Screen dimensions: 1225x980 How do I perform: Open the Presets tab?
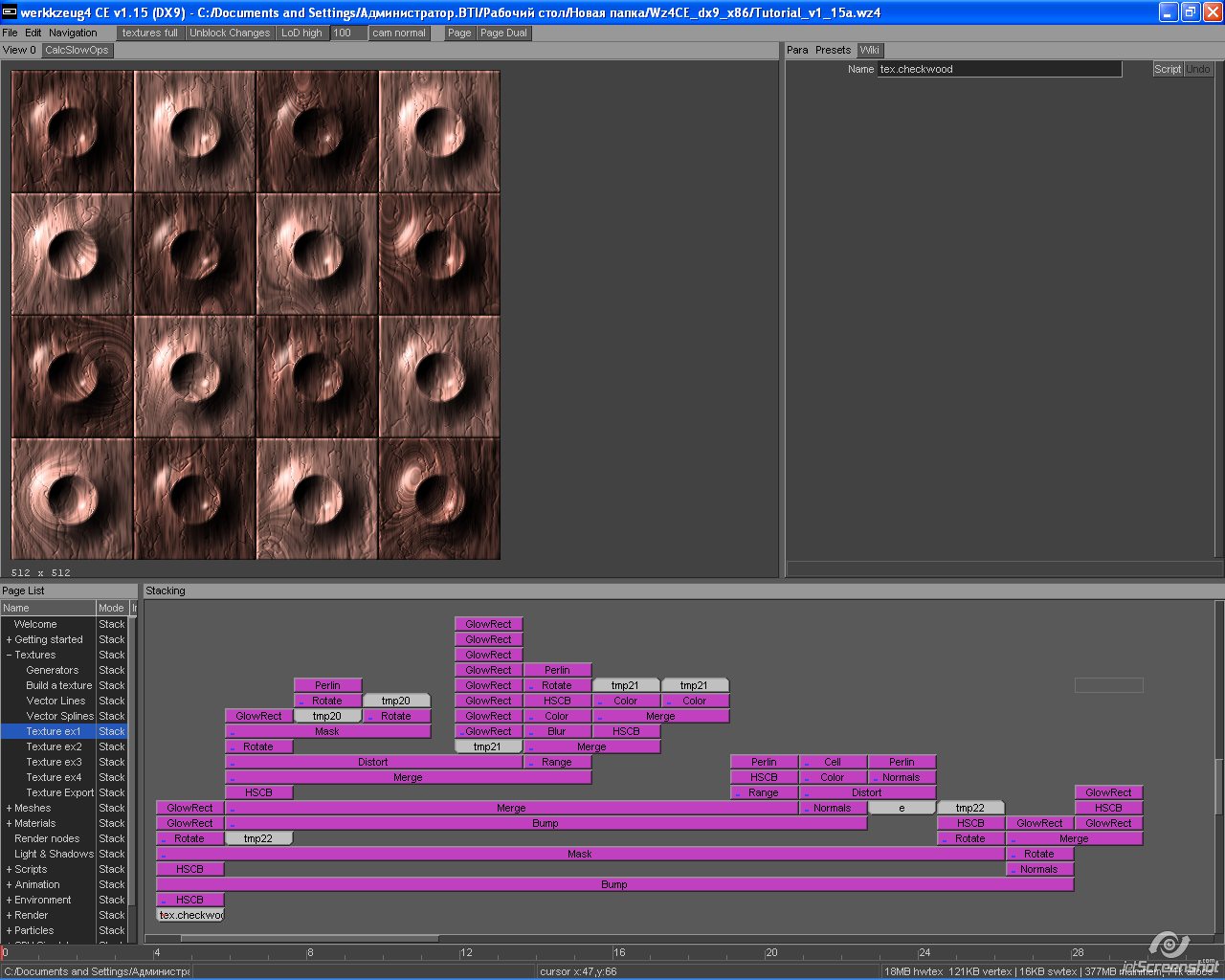833,50
